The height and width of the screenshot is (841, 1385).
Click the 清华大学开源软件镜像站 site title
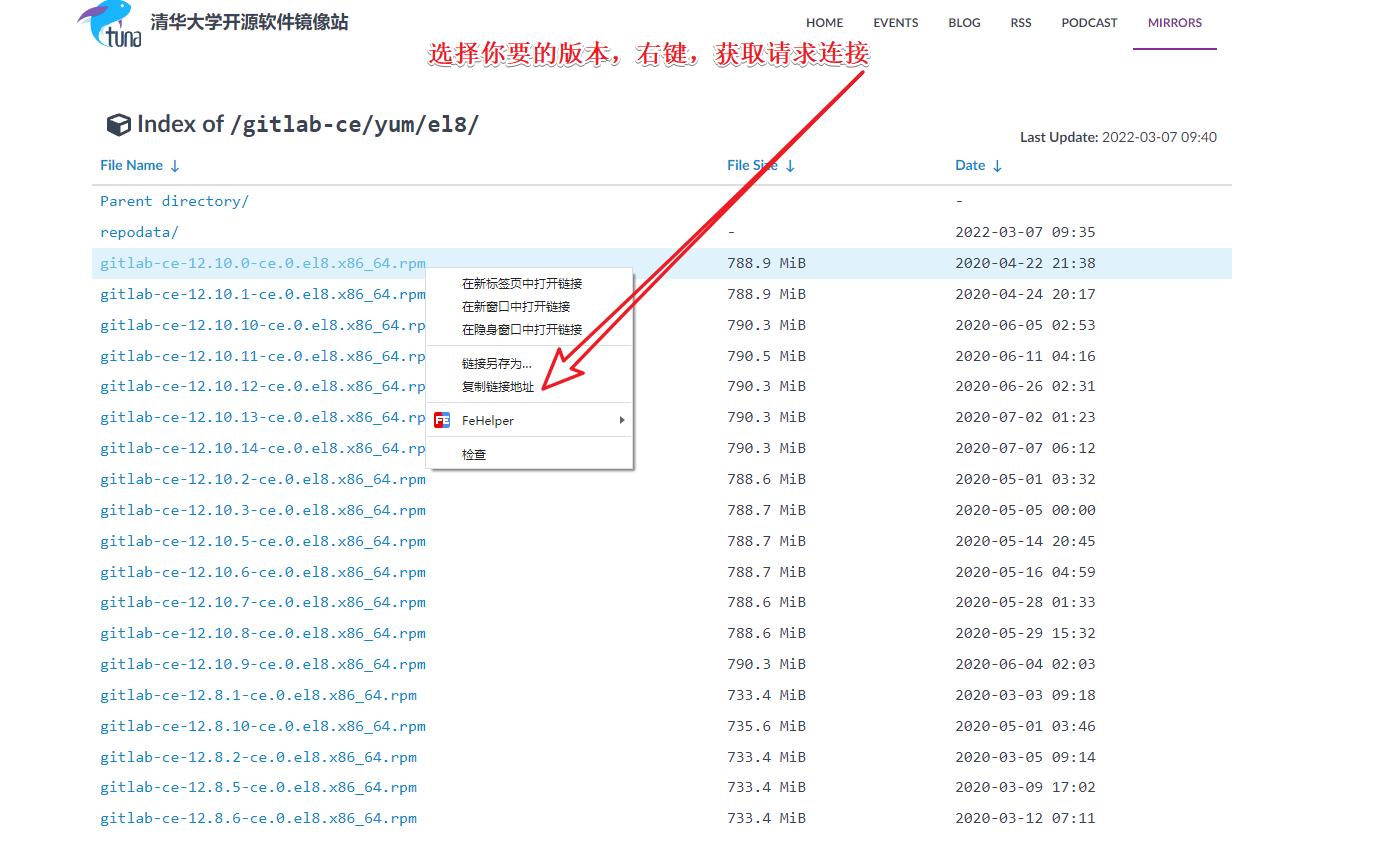coord(249,22)
